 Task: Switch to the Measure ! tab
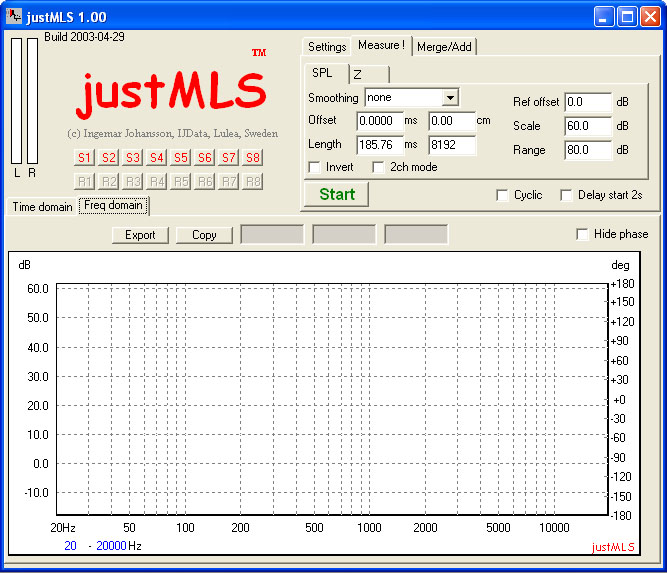point(381,45)
